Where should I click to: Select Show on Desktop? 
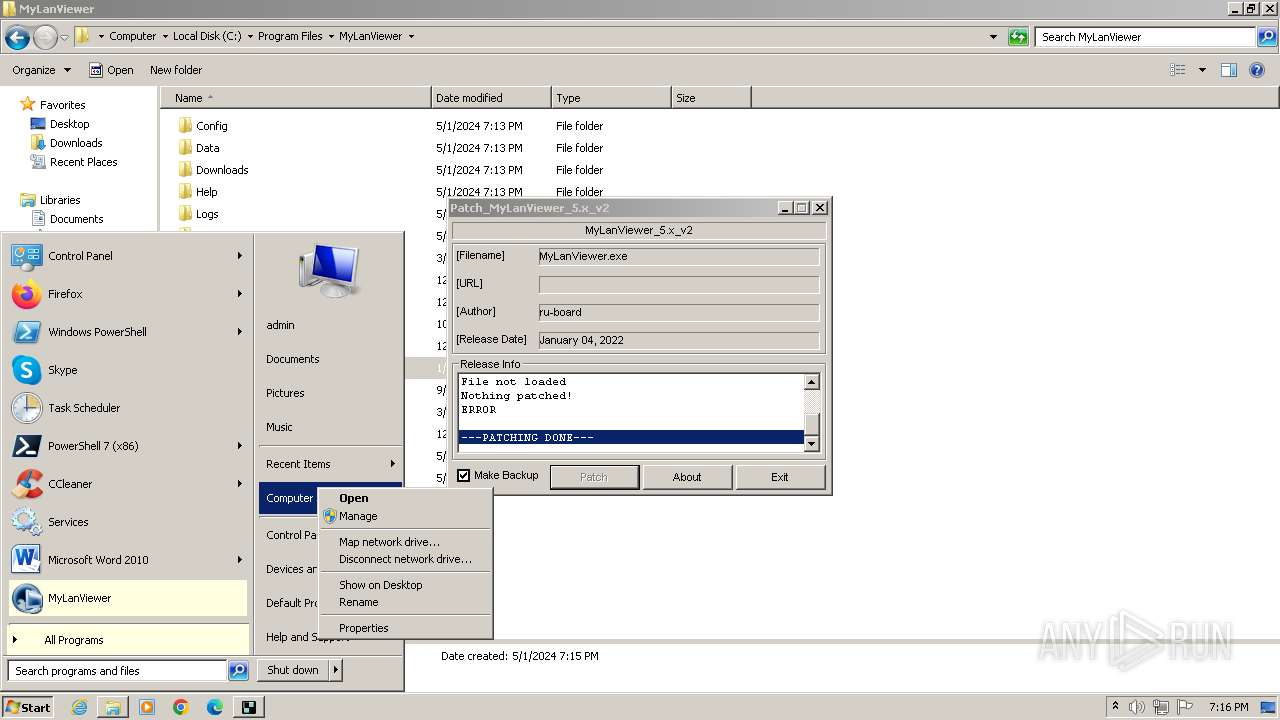coord(405,585)
